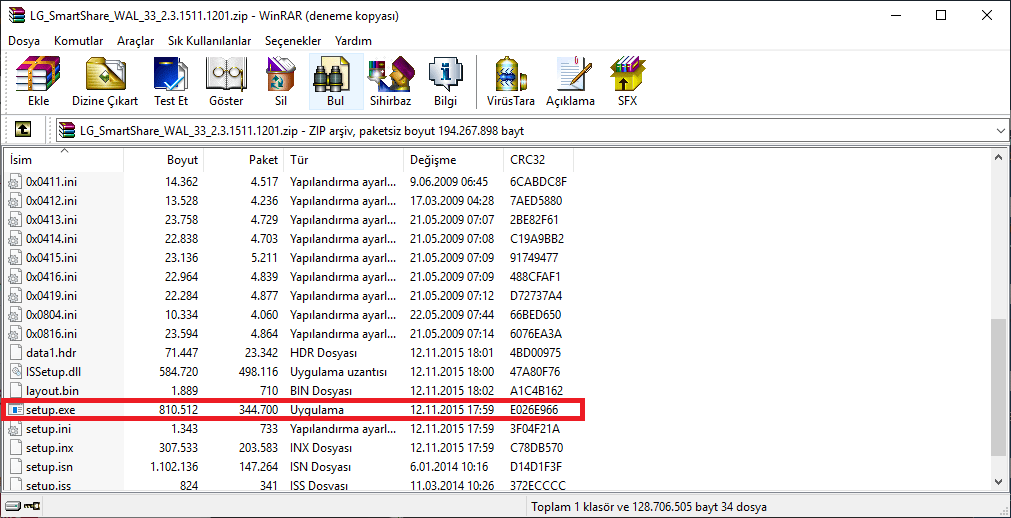Open the Dosya menu

tap(24, 41)
